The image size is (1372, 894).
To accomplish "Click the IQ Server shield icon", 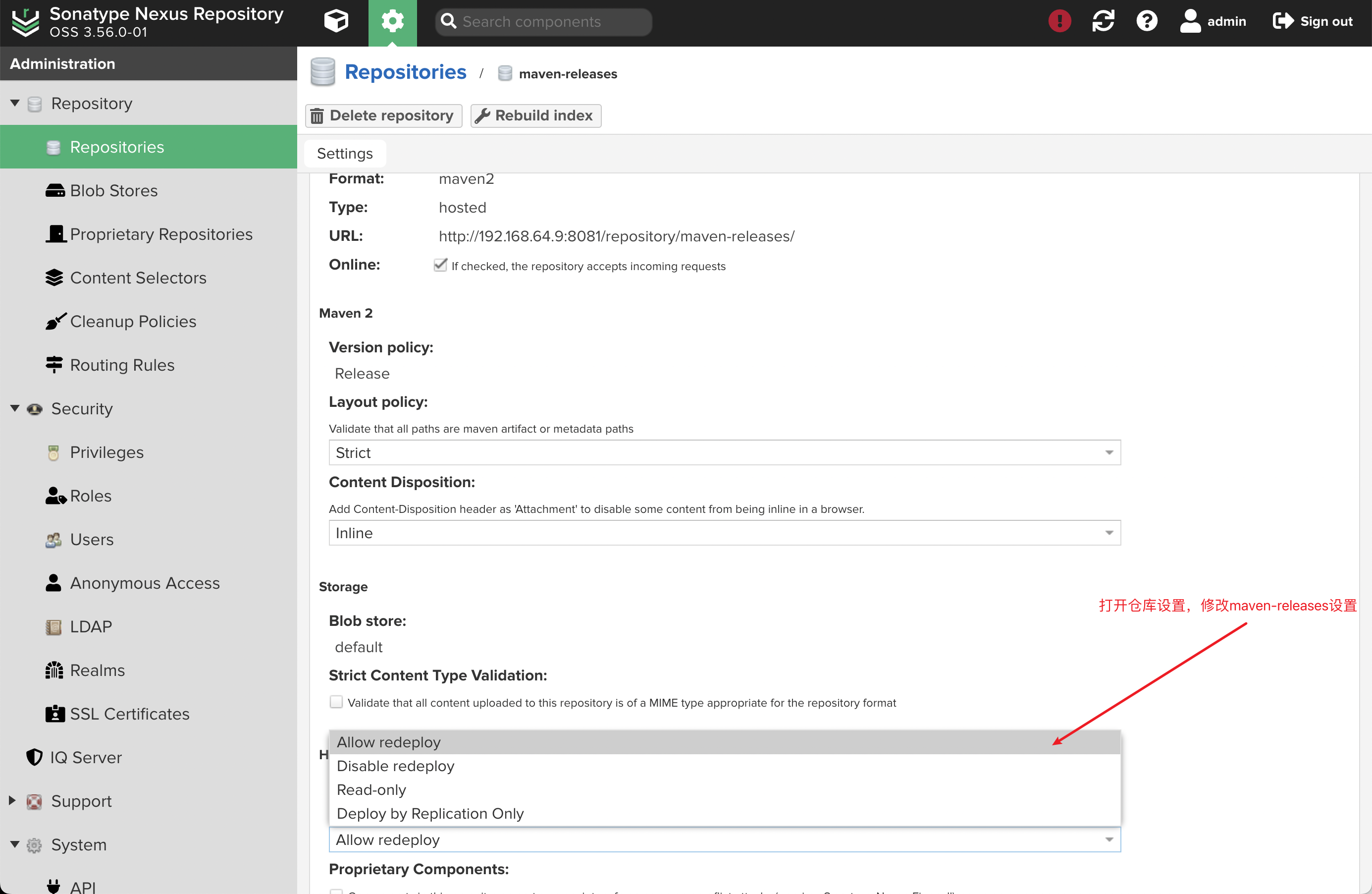I will pyautogui.click(x=35, y=757).
